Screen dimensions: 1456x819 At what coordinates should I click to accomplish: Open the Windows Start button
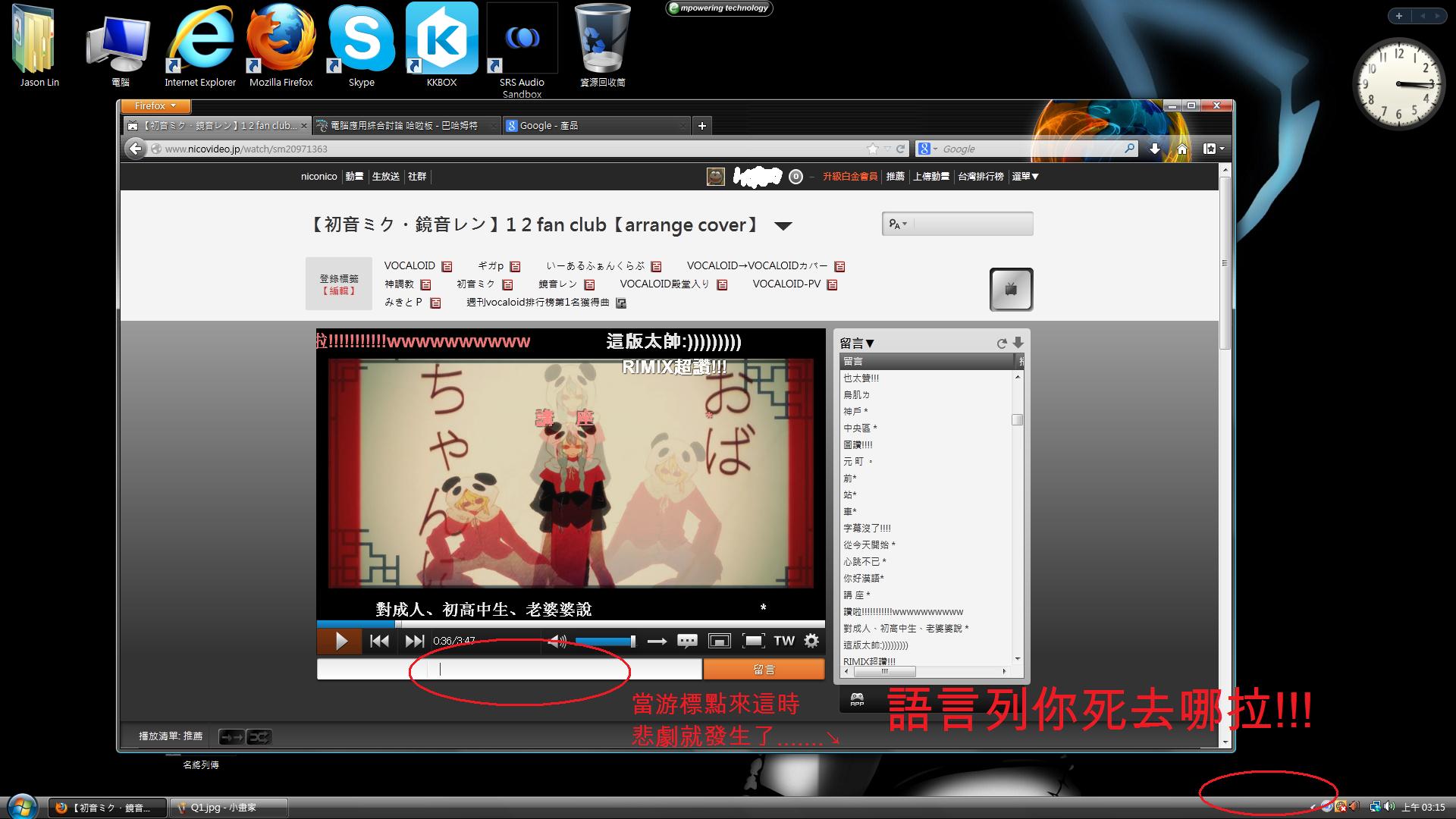coord(21,806)
